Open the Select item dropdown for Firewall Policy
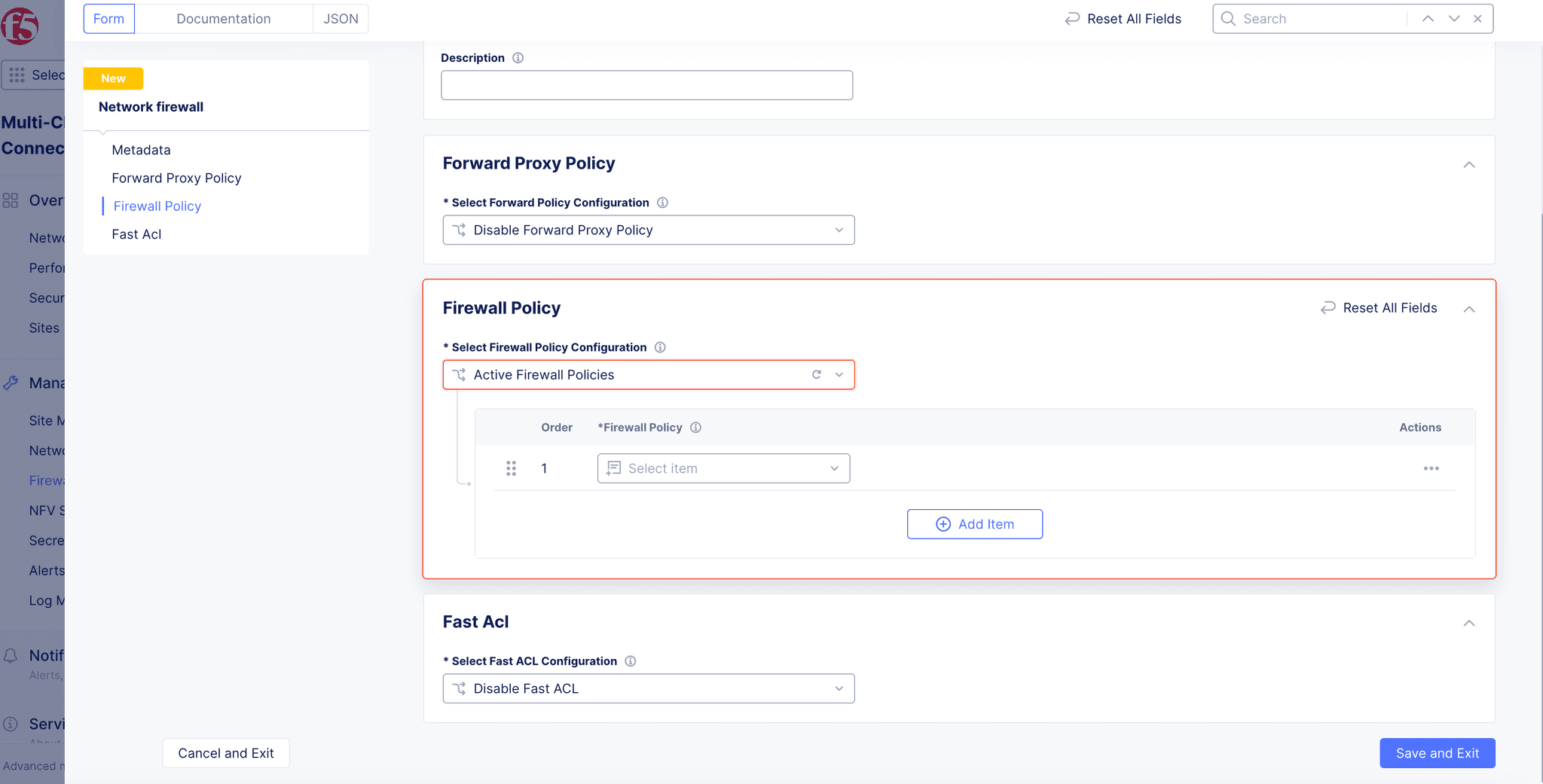Screen dimensions: 1543x784 (723, 468)
